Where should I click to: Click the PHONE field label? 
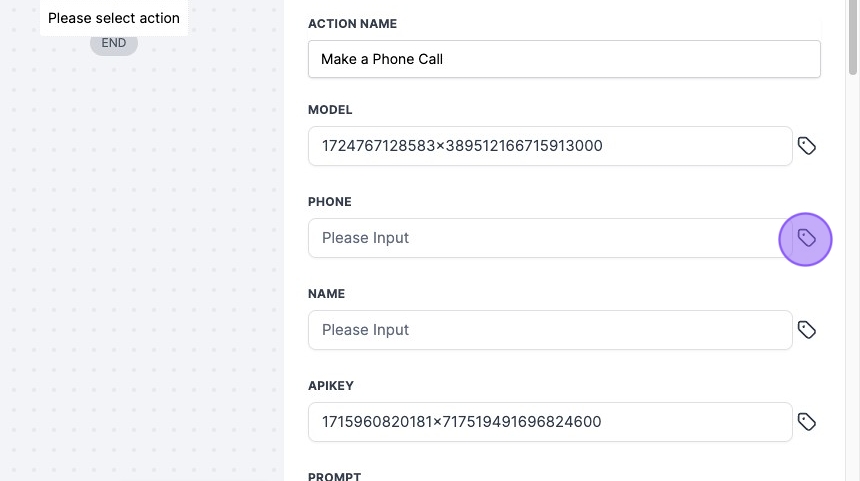pos(330,202)
